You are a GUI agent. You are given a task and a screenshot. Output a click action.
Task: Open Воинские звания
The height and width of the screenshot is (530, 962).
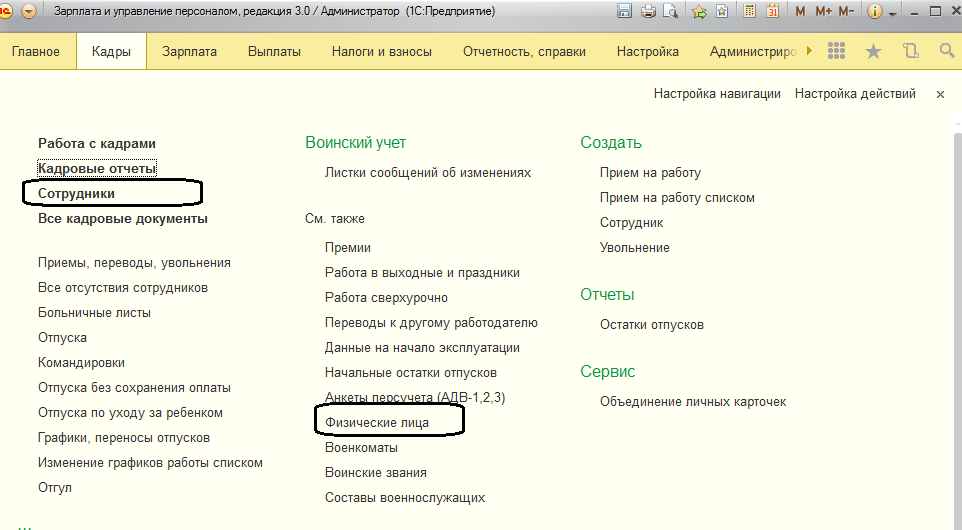[x=375, y=473]
